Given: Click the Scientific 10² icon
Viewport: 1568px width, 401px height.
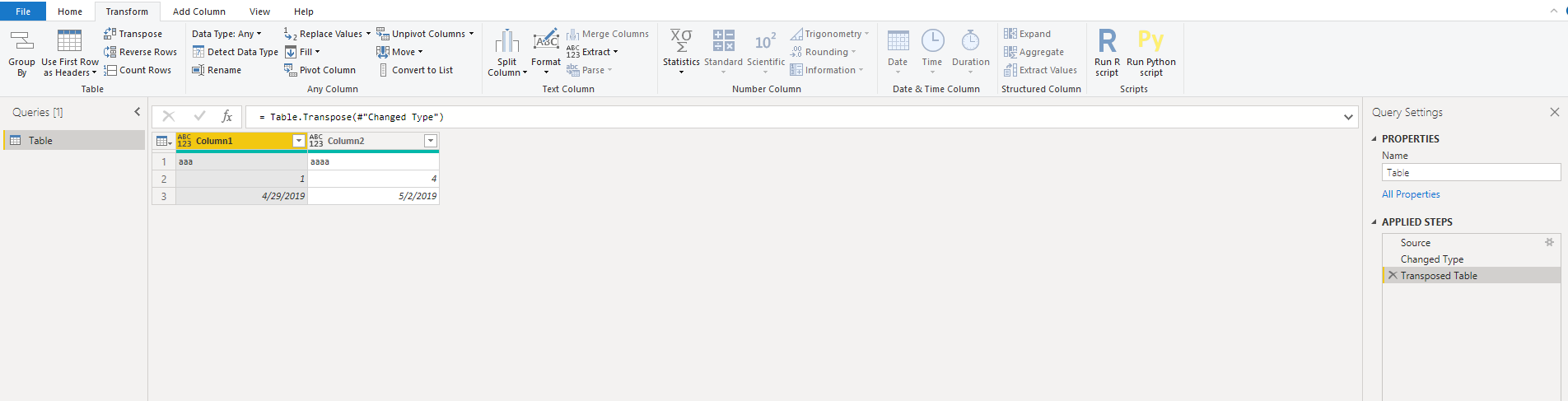Looking at the screenshot, I should 766,41.
